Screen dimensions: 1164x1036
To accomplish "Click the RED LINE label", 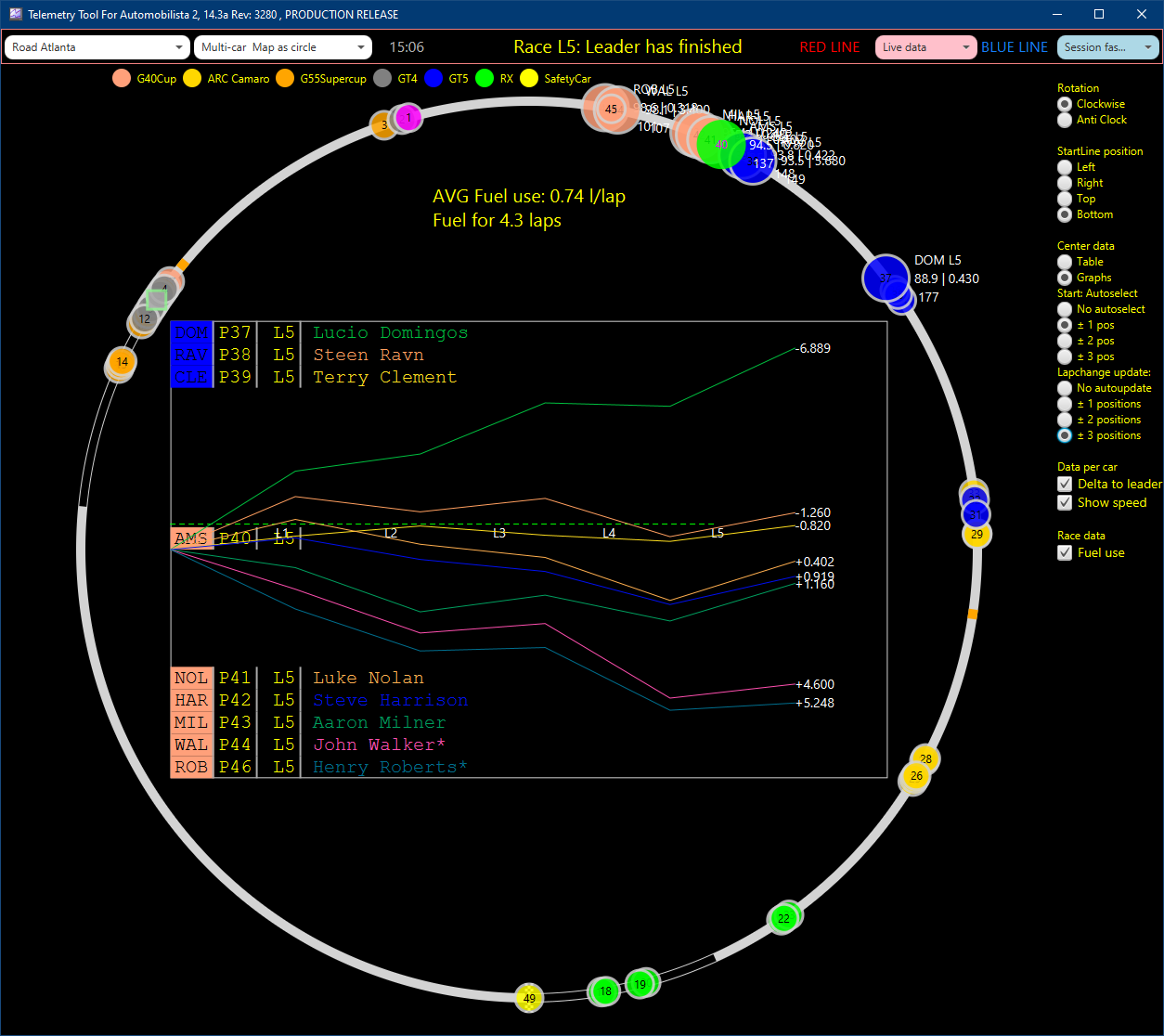I will click(829, 46).
